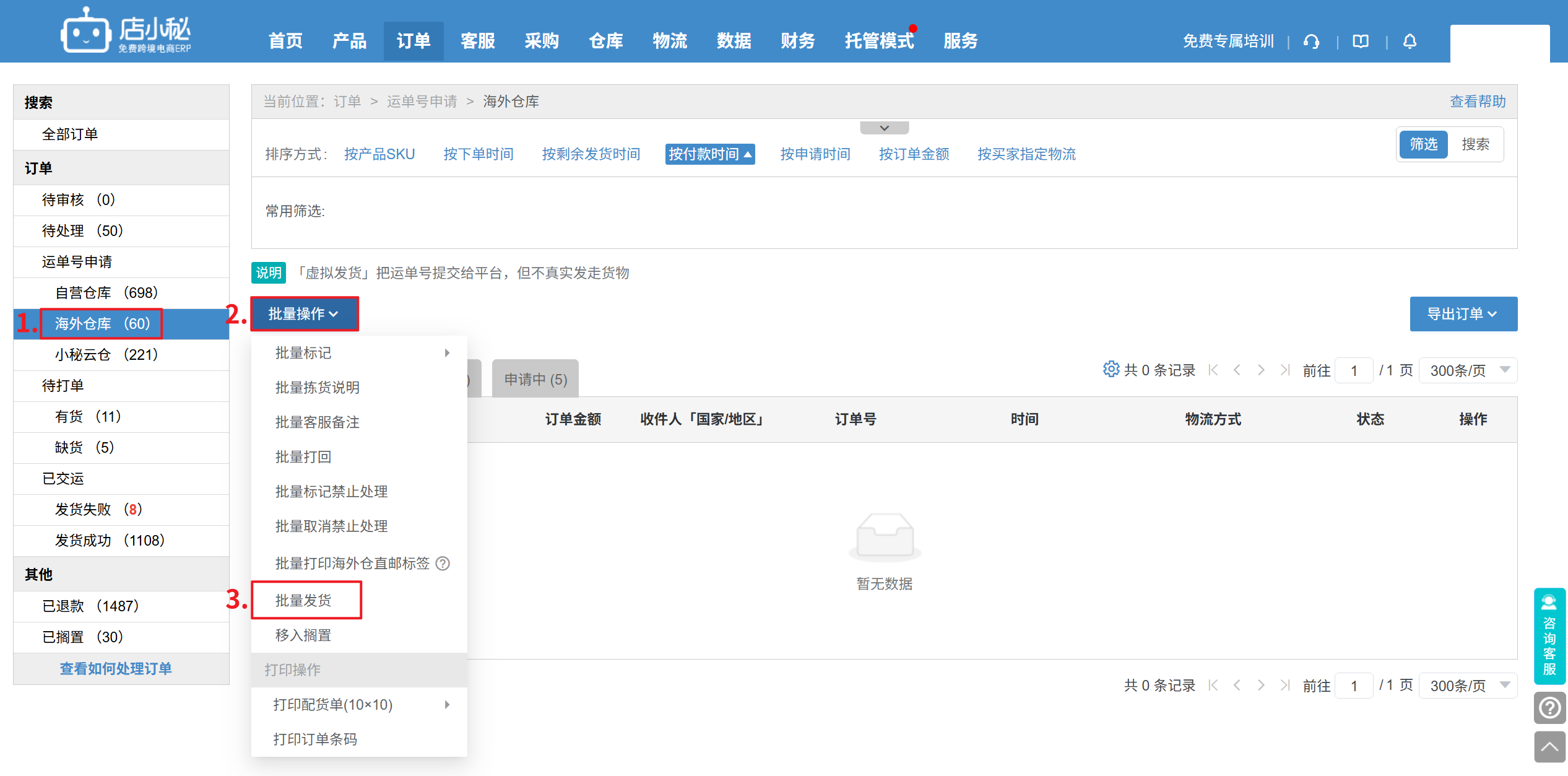Viewport: 1568px width, 776px height.
Task: Click the question mark help floating button
Action: [1549, 707]
